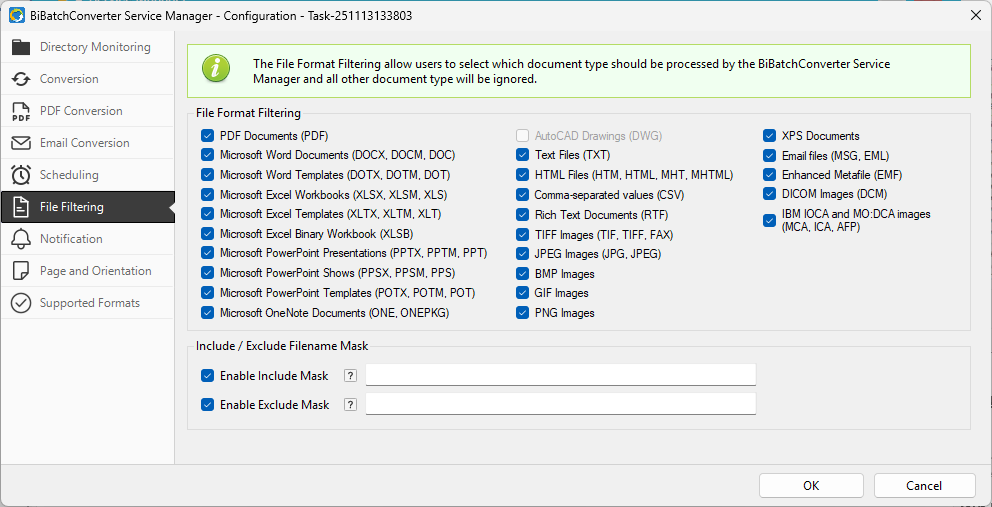
Task: Disable XPS Documents format filtering
Action: point(770,136)
